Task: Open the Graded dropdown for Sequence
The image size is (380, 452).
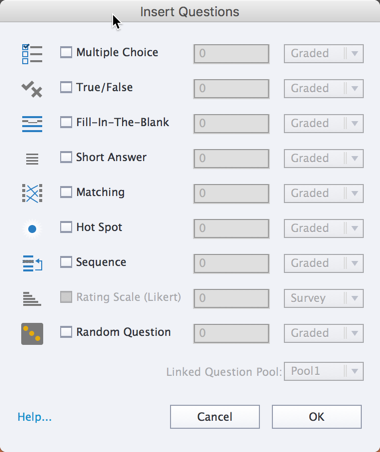Action: tap(324, 263)
